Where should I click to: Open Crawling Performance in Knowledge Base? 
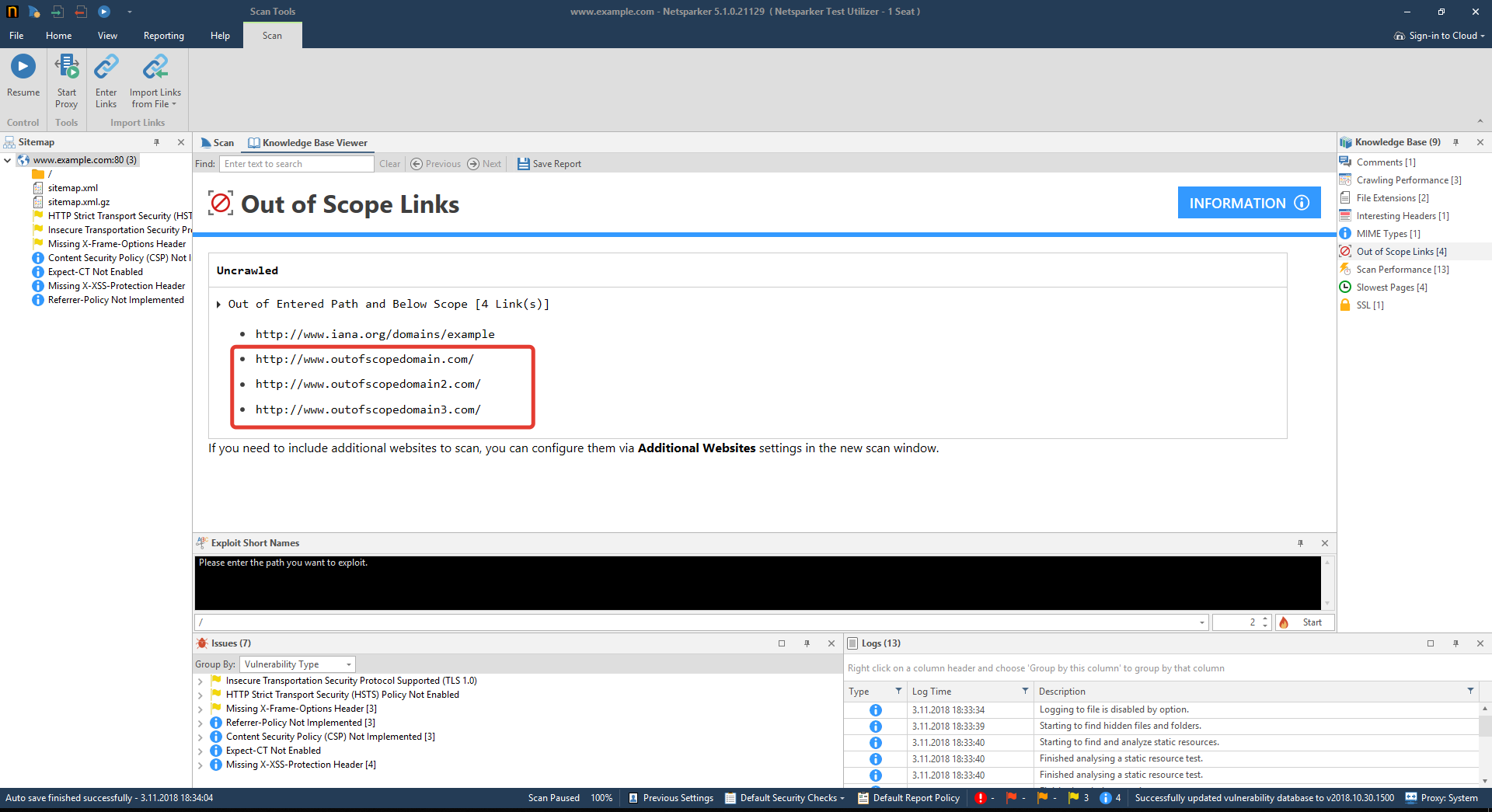pyautogui.click(x=1408, y=180)
